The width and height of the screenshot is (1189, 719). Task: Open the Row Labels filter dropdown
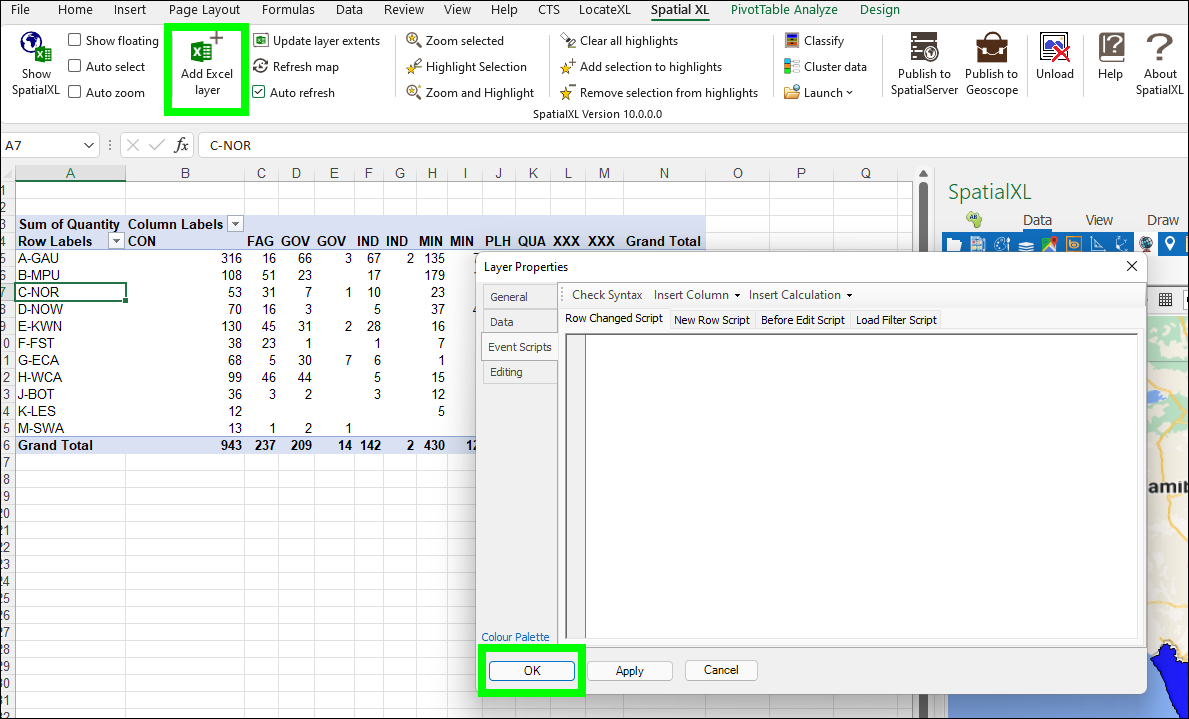coord(116,241)
